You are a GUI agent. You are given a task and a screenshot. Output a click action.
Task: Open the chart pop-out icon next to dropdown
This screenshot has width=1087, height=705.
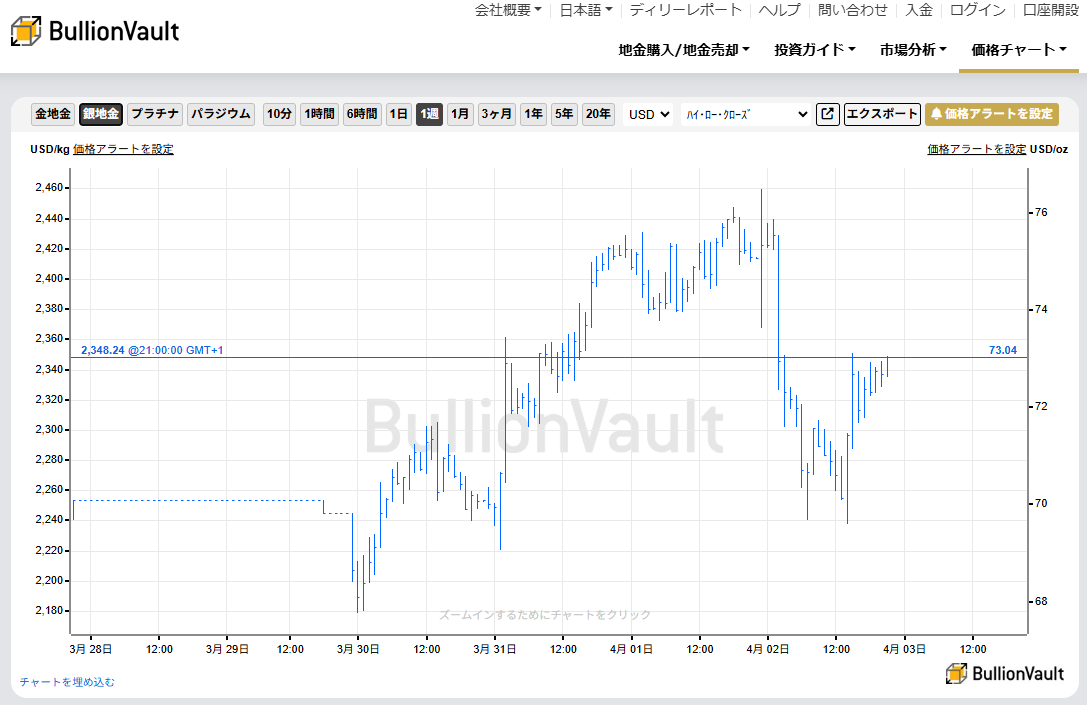(x=828, y=114)
